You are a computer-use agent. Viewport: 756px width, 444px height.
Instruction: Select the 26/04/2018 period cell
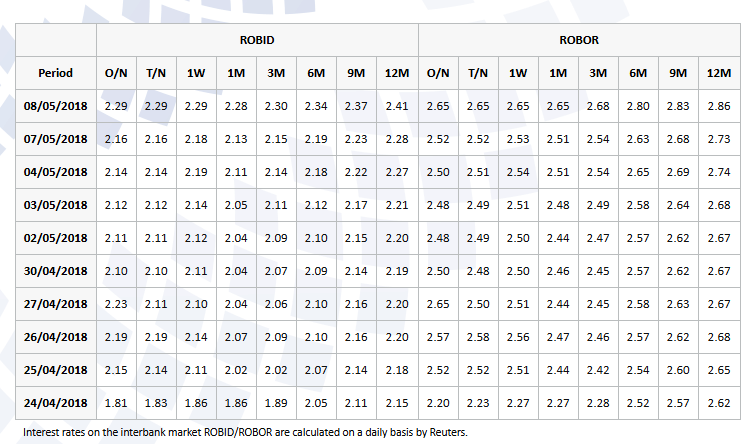(x=55, y=337)
